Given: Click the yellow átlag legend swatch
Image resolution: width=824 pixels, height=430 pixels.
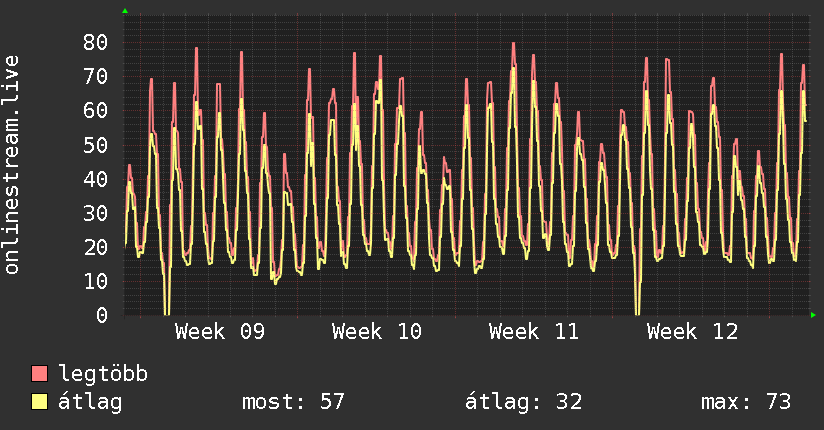Looking at the screenshot, I should click(39, 402).
